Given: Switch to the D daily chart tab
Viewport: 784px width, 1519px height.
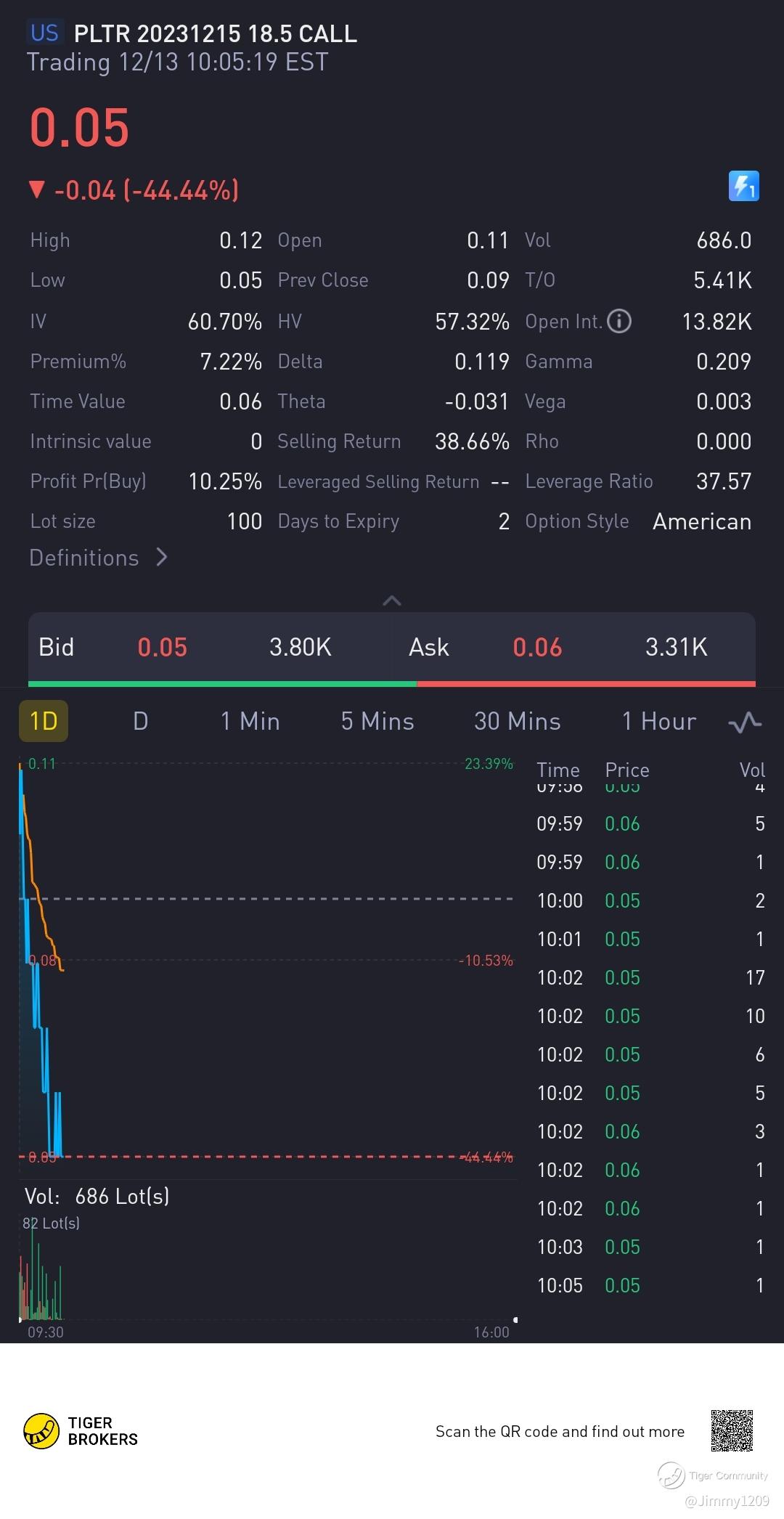Looking at the screenshot, I should [x=141, y=721].
